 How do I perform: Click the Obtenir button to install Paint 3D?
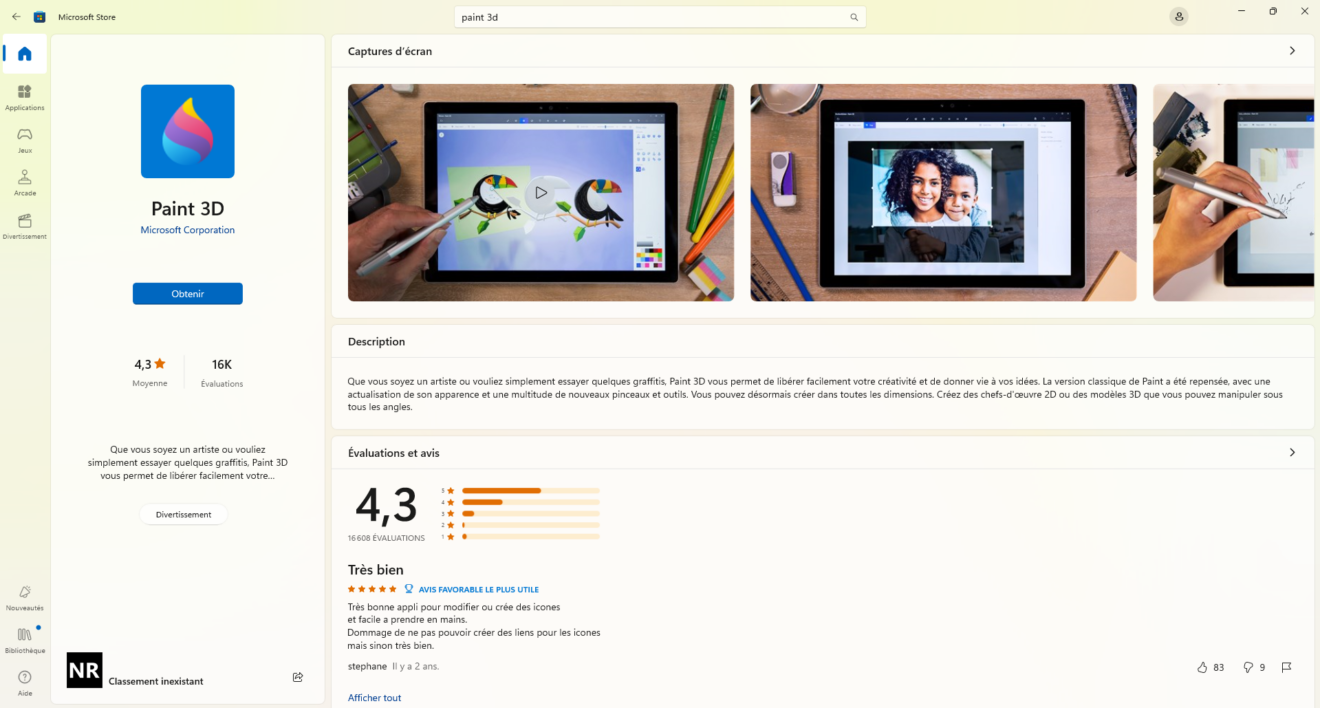(187, 293)
